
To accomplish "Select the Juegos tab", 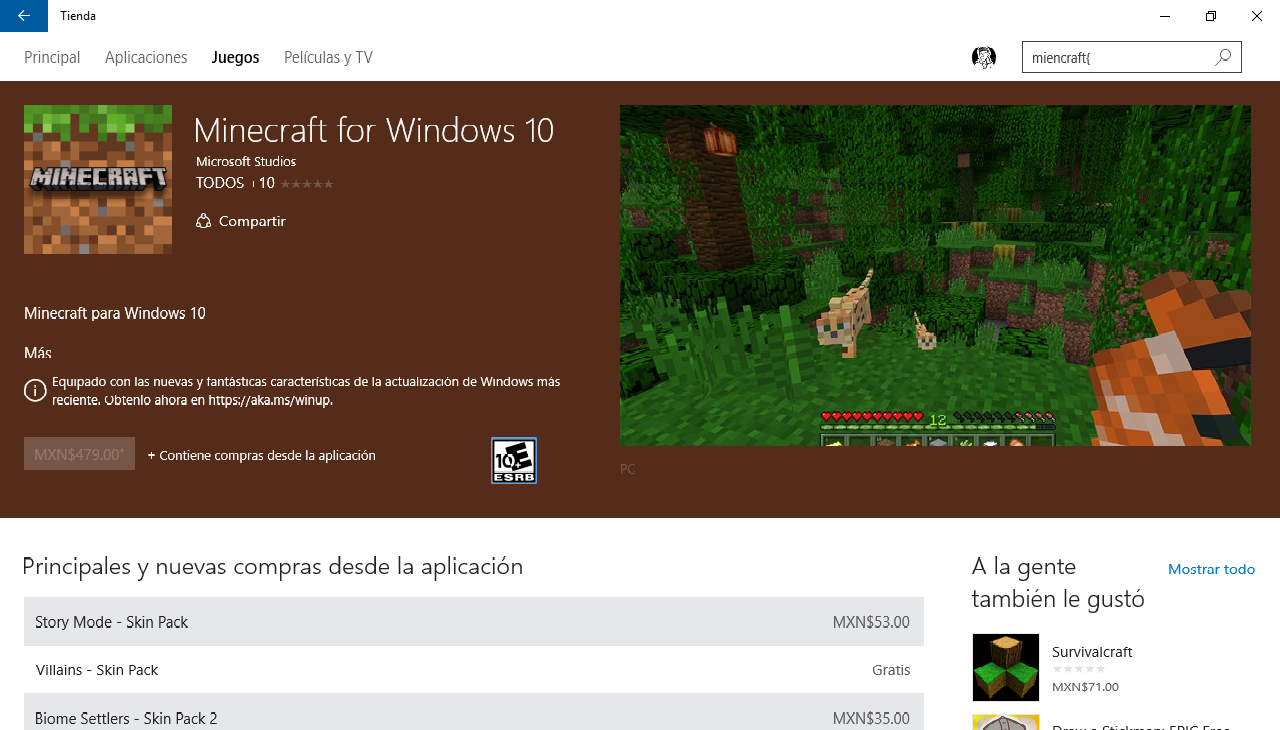I will 236,57.
